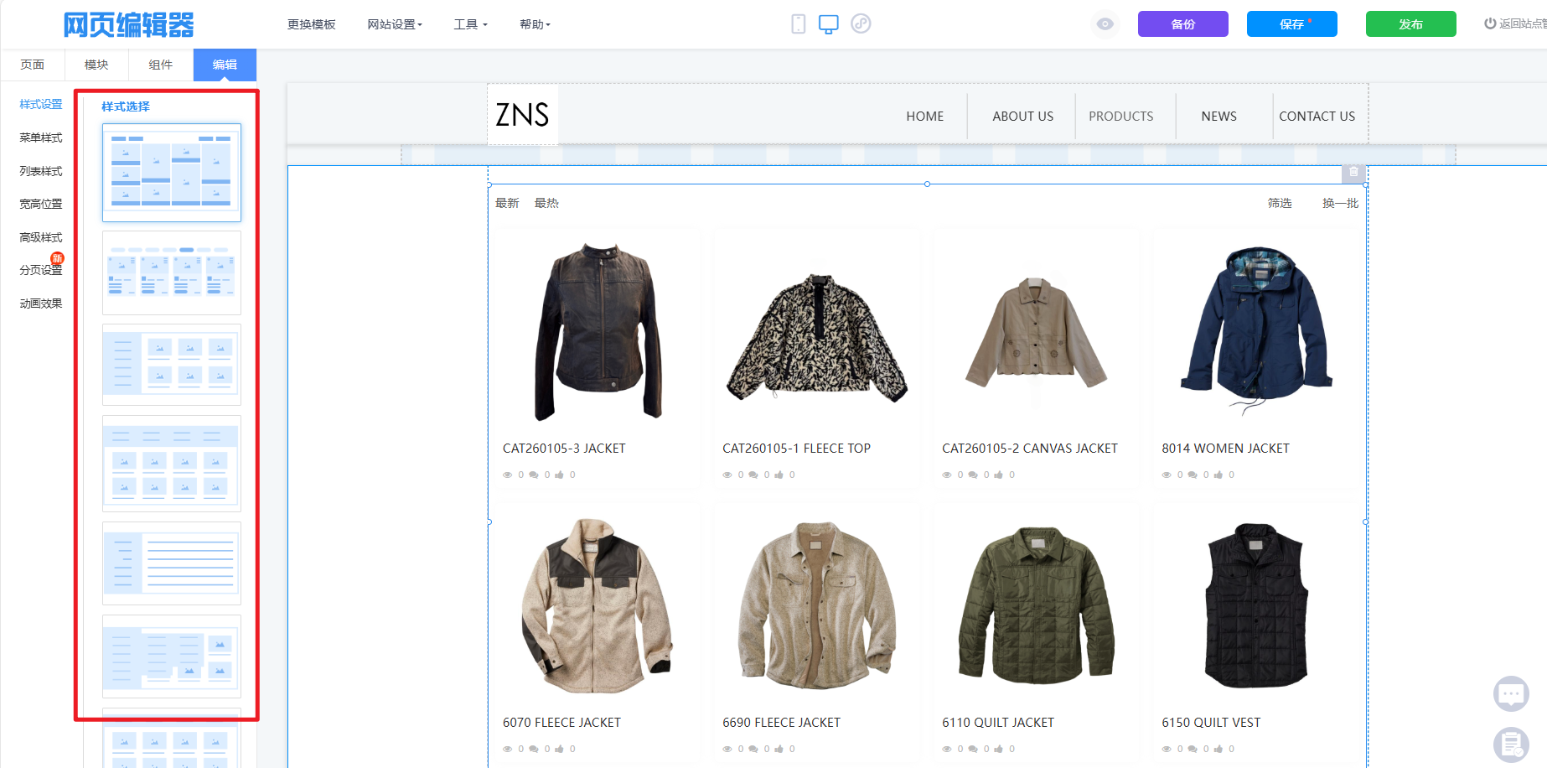Click the power icon beside 返回站点
Viewport: 1547px width, 768px height.
tap(1490, 24)
